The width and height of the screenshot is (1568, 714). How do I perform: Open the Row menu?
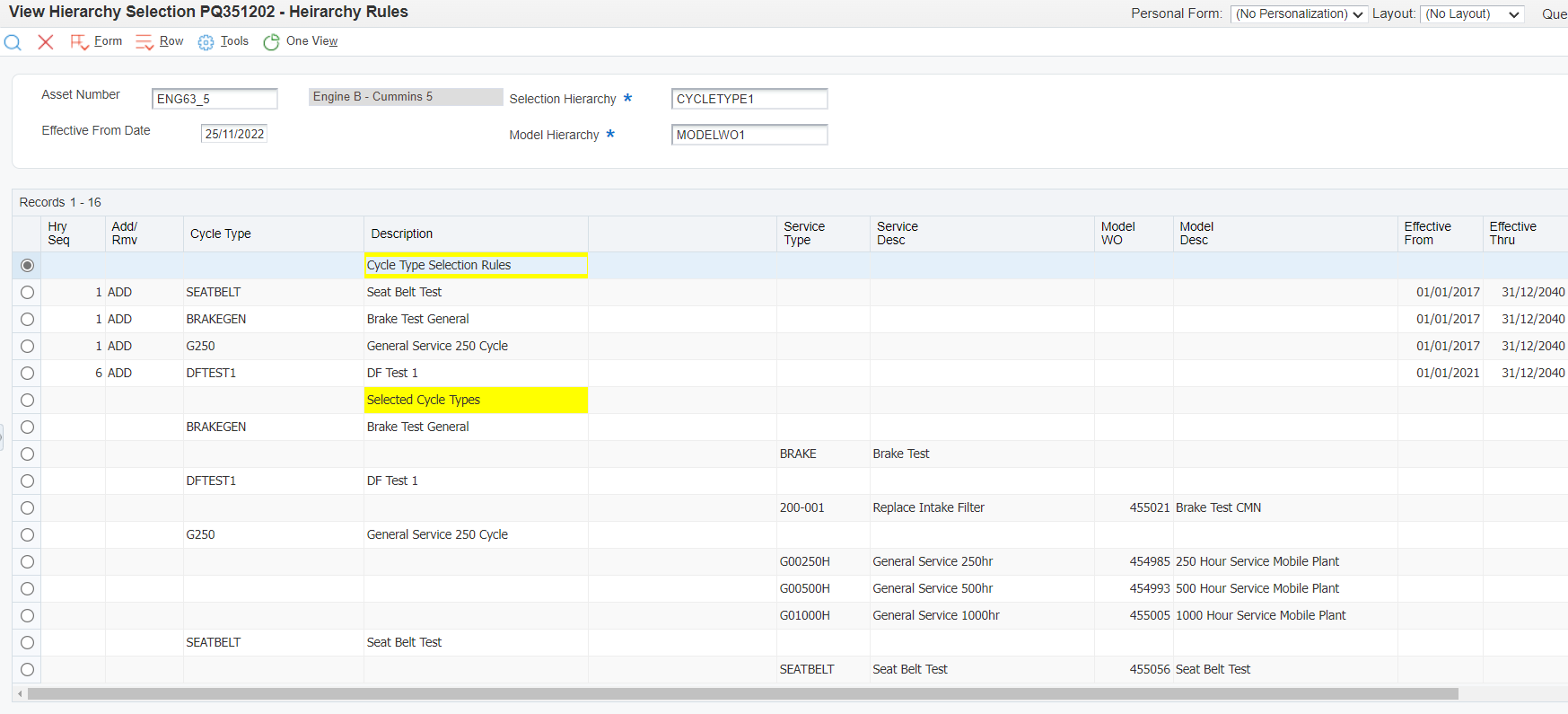tap(171, 41)
